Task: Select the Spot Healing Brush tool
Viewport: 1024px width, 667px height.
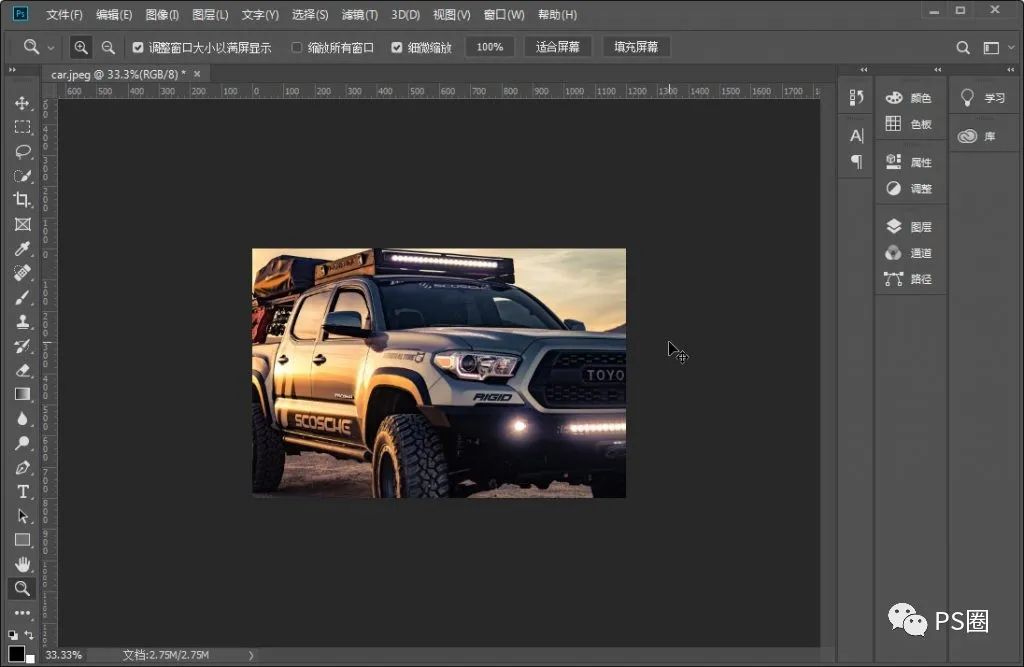Action: point(22,273)
